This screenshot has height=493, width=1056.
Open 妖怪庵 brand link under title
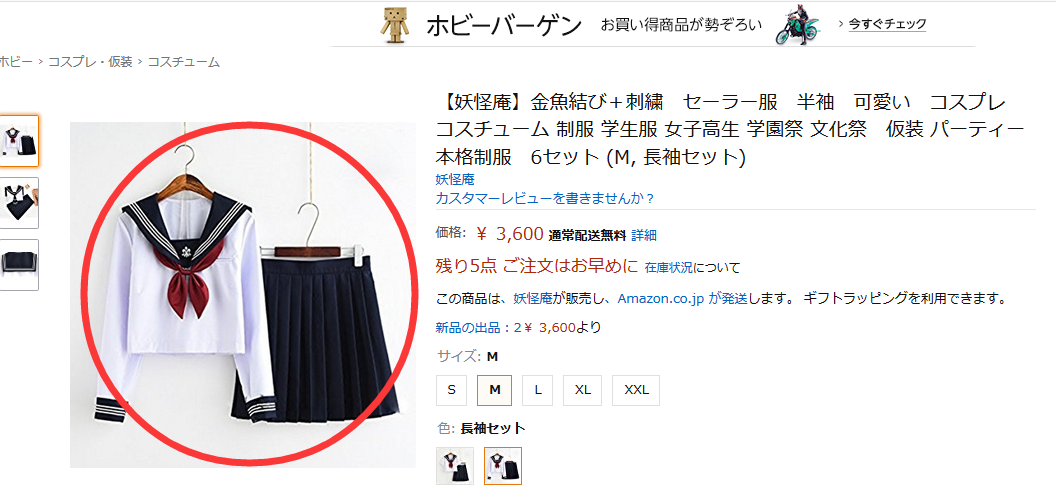455,179
